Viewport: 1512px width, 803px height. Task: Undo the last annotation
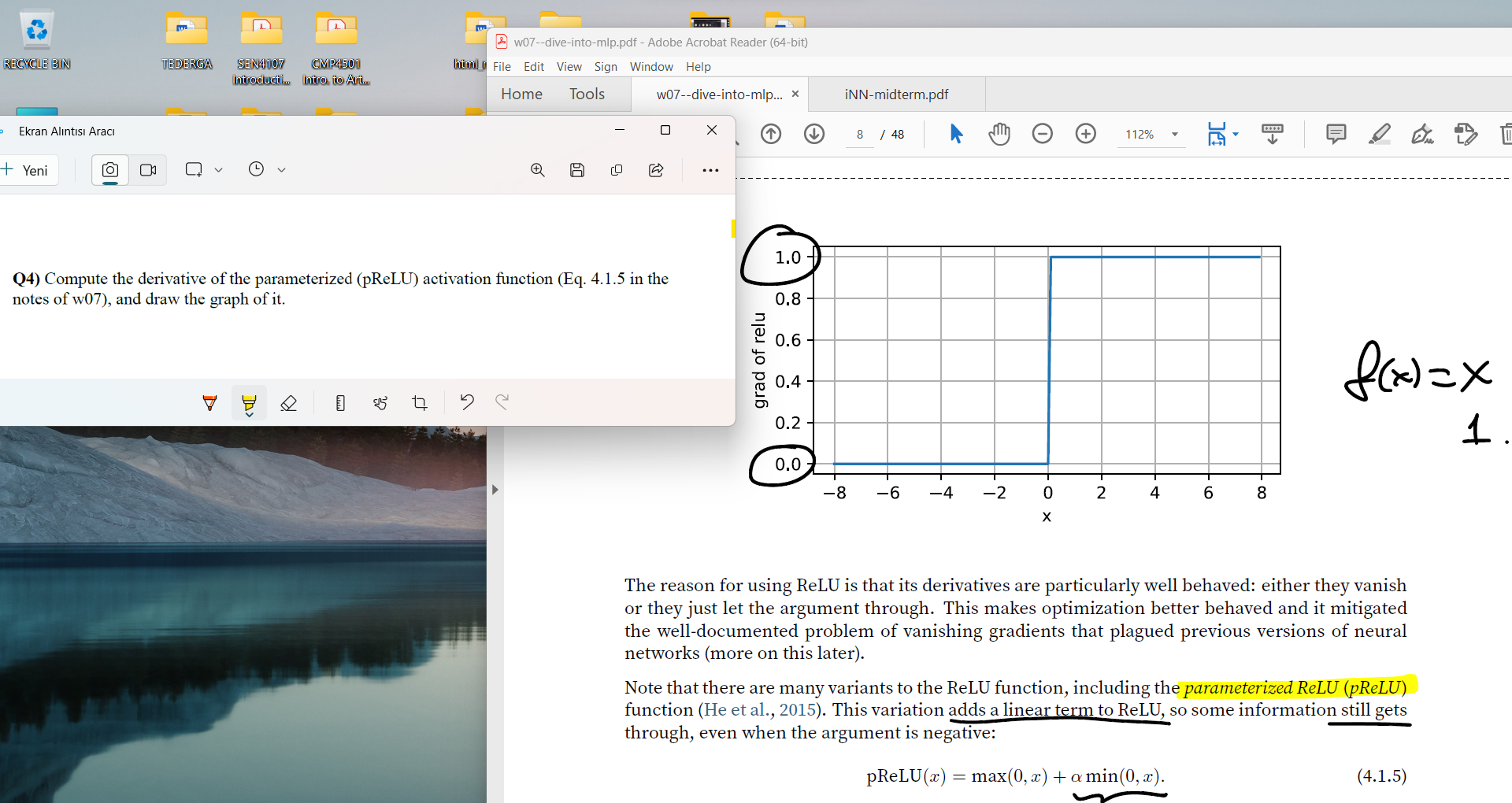(467, 402)
